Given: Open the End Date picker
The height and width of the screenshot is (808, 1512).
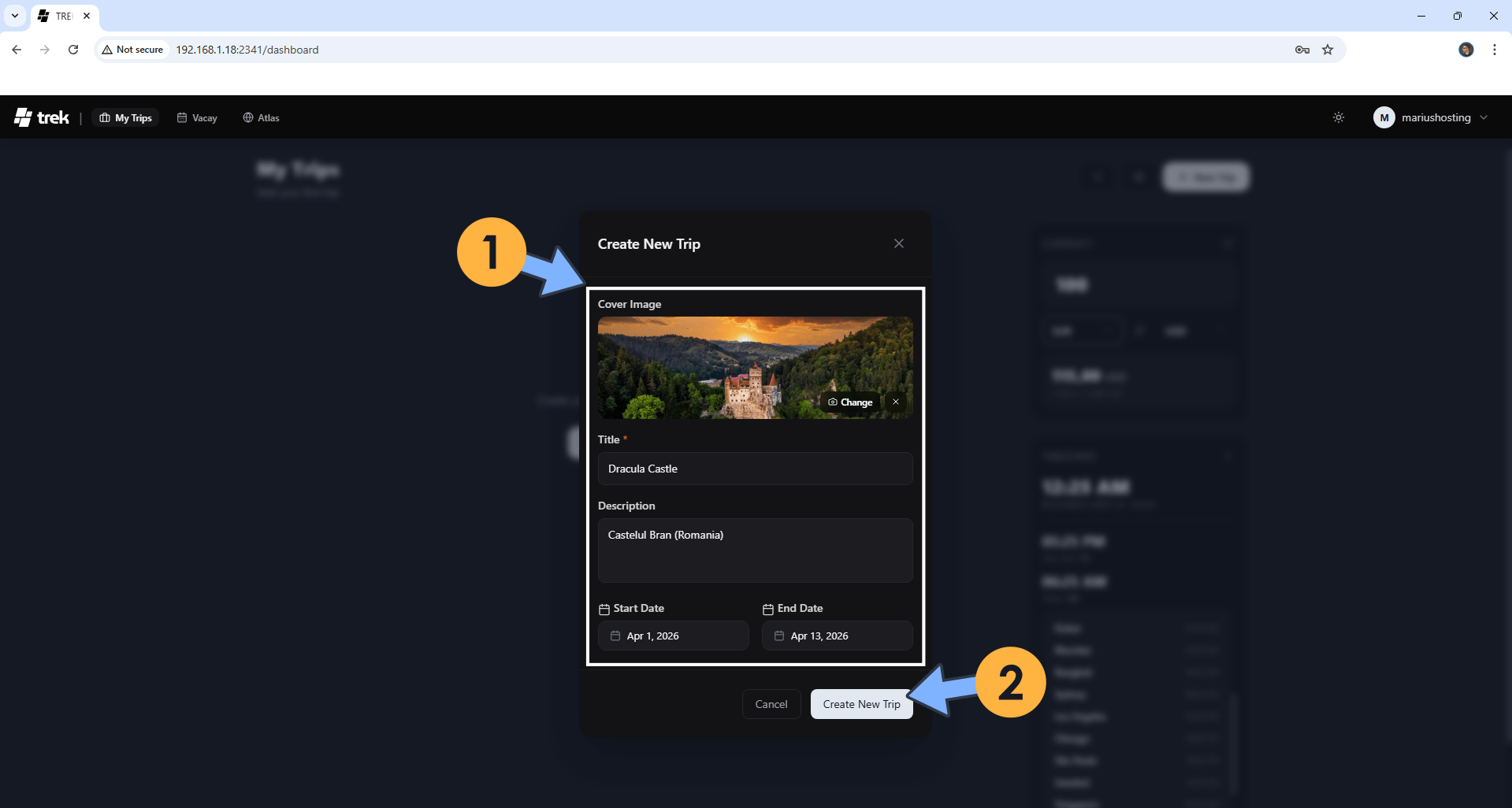Looking at the screenshot, I should (x=837, y=636).
